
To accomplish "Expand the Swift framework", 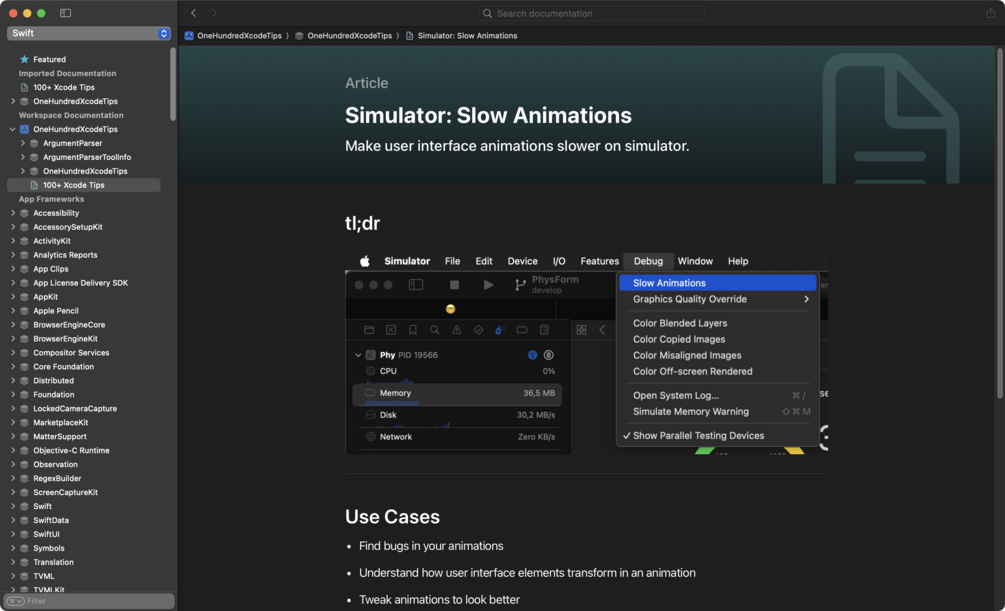I will 13,506.
